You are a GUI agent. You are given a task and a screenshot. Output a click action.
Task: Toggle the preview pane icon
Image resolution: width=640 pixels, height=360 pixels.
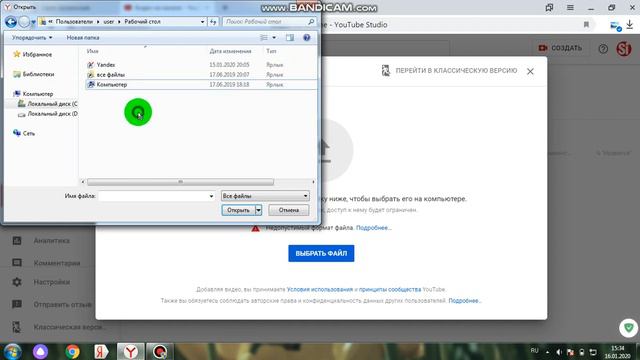[x=290, y=38]
